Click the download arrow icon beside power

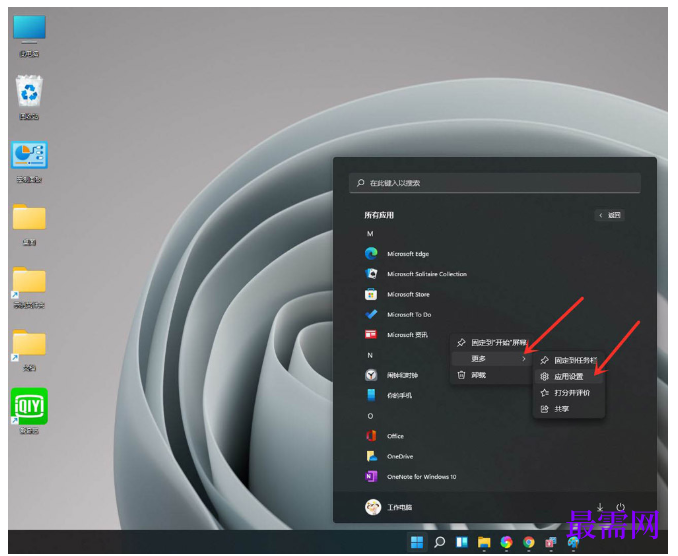pos(600,507)
